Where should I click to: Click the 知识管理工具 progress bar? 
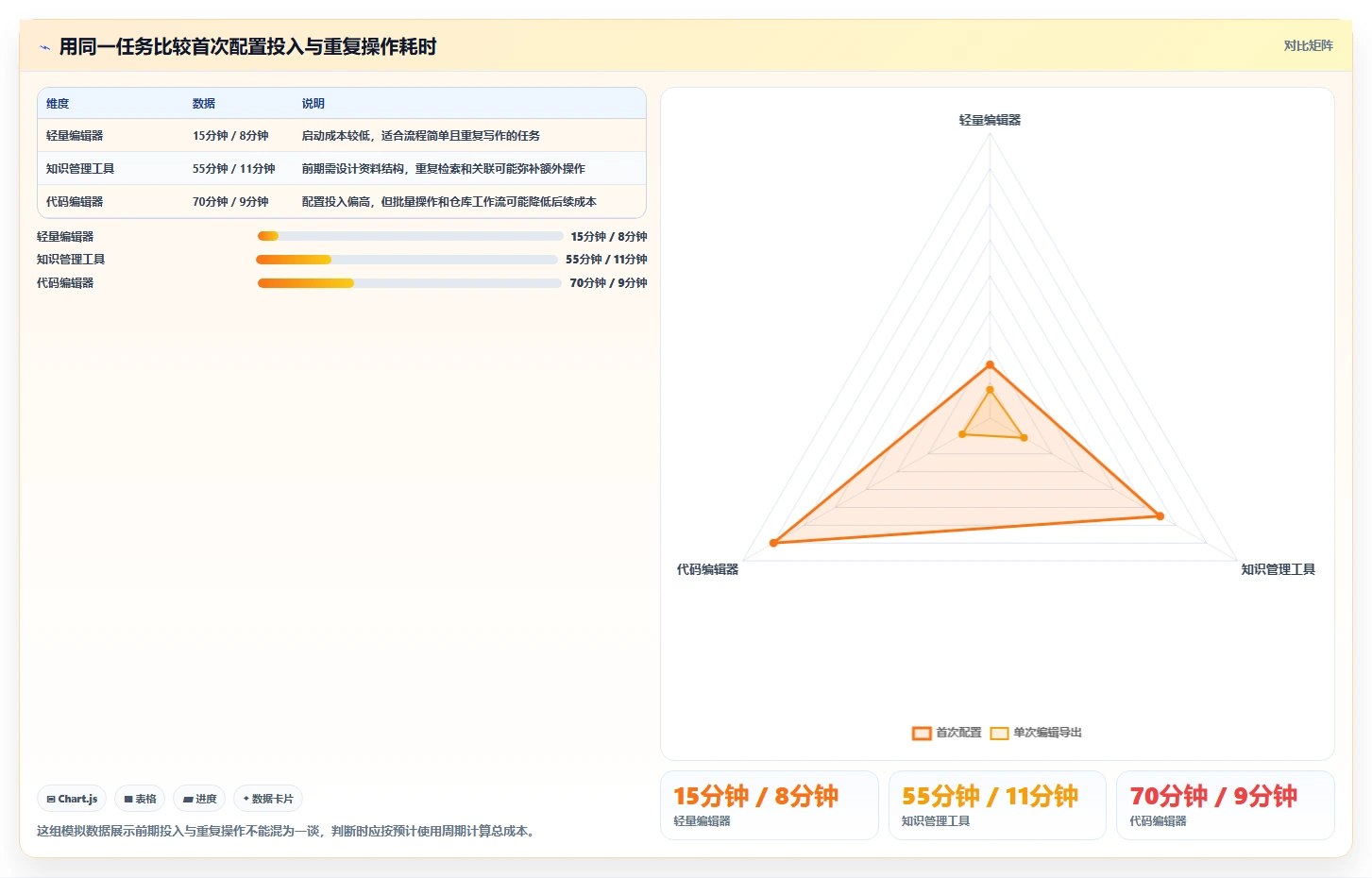(x=407, y=260)
